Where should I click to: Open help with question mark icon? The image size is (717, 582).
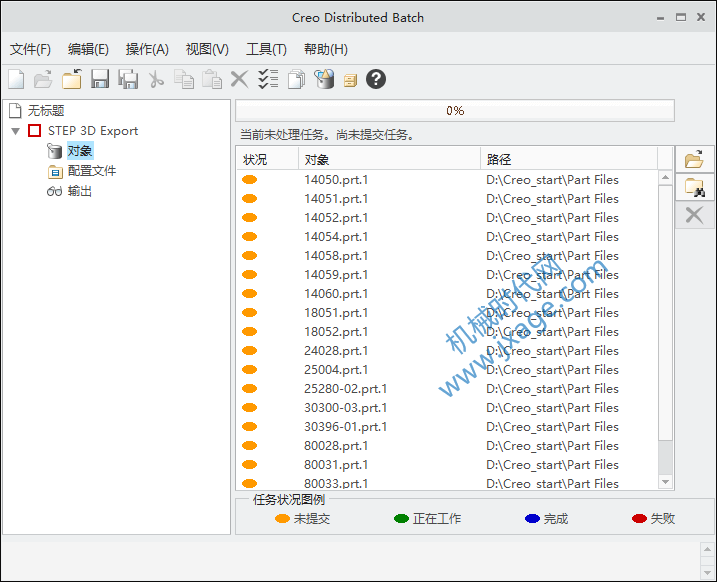click(x=376, y=79)
